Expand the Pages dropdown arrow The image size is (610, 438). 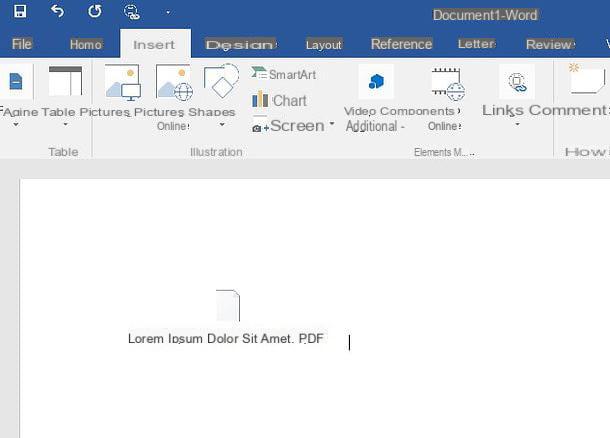coord(16,125)
